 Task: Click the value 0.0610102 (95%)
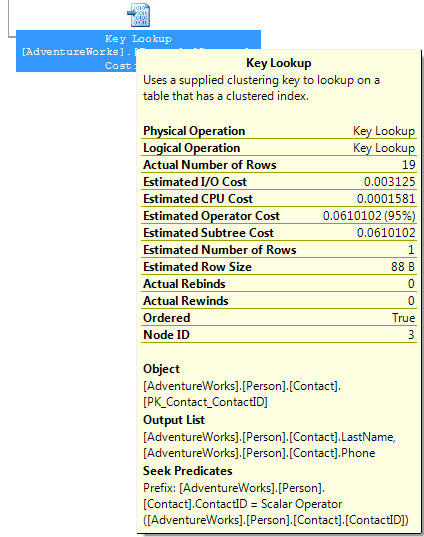point(369,216)
